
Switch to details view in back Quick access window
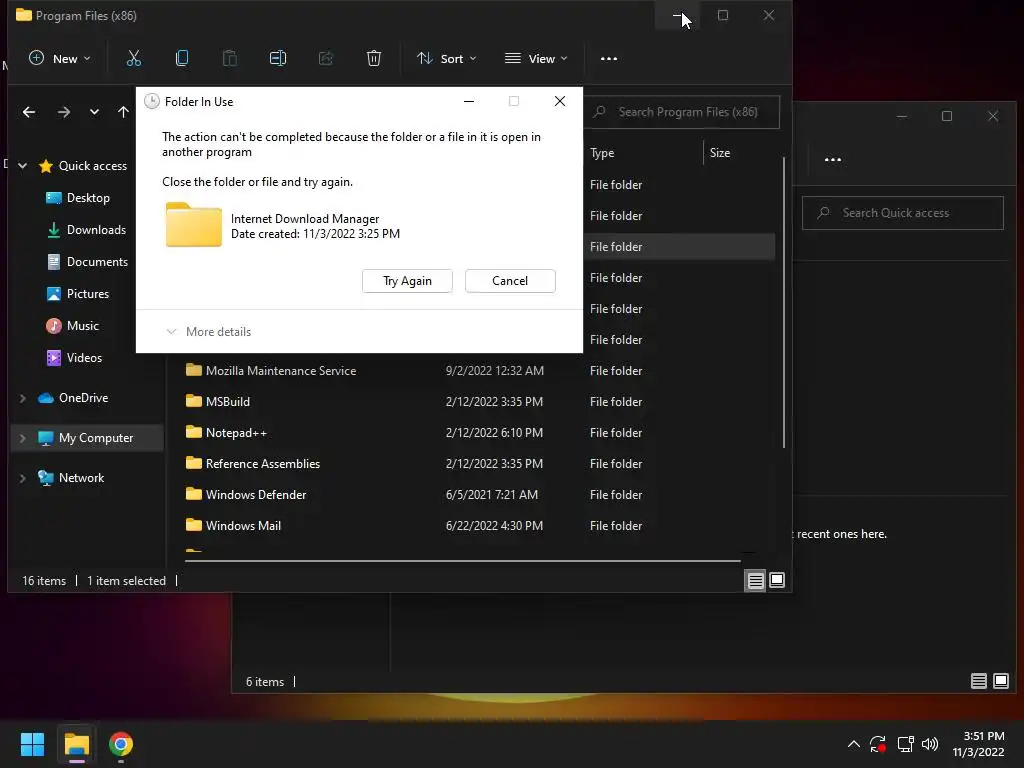click(x=978, y=681)
